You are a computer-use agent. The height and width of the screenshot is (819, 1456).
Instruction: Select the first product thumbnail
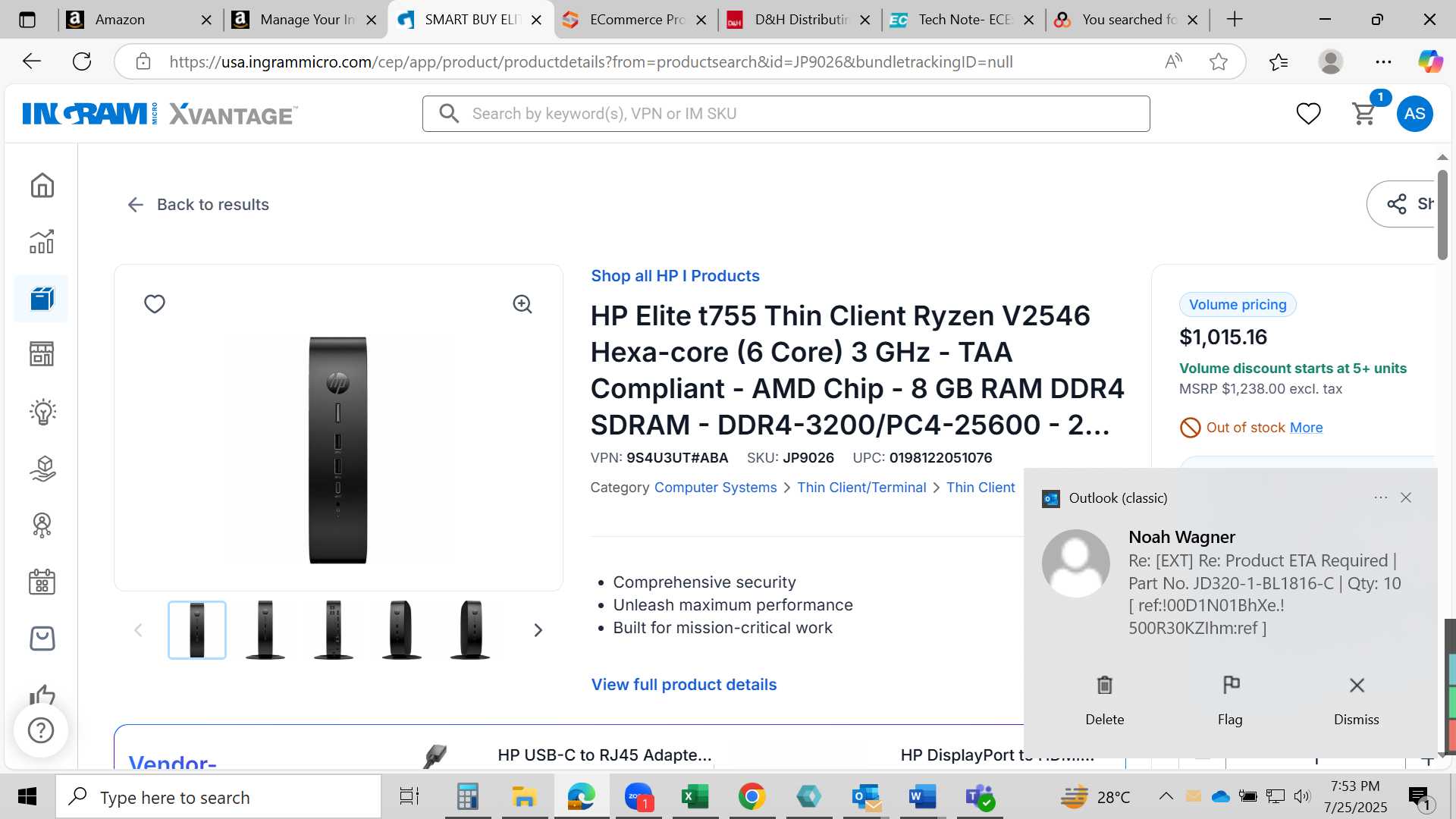[197, 630]
